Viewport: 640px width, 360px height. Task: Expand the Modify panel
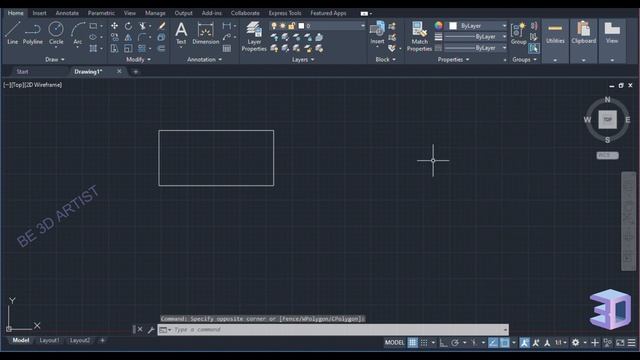click(138, 60)
